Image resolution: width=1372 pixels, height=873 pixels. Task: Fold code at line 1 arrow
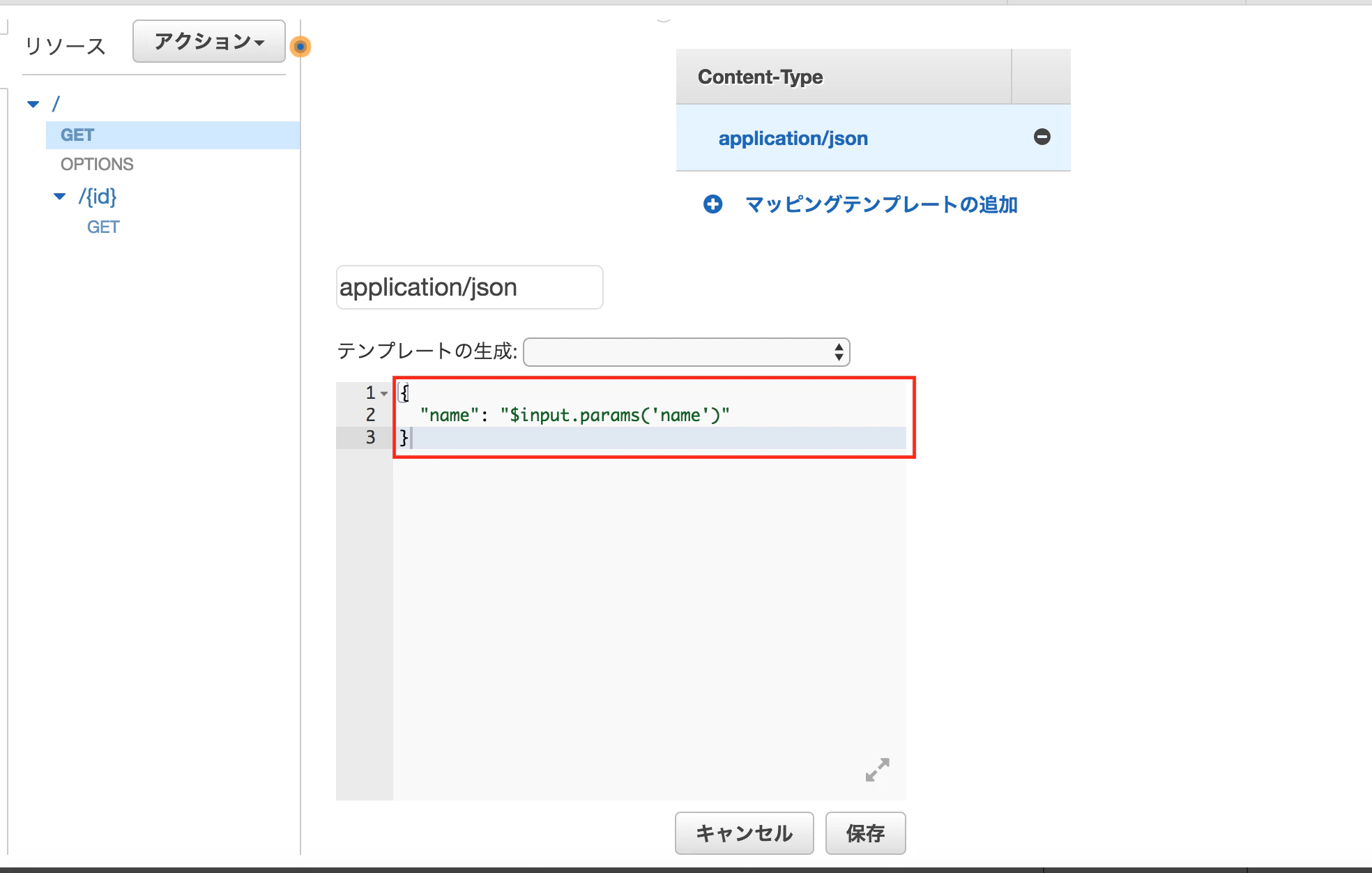point(384,394)
